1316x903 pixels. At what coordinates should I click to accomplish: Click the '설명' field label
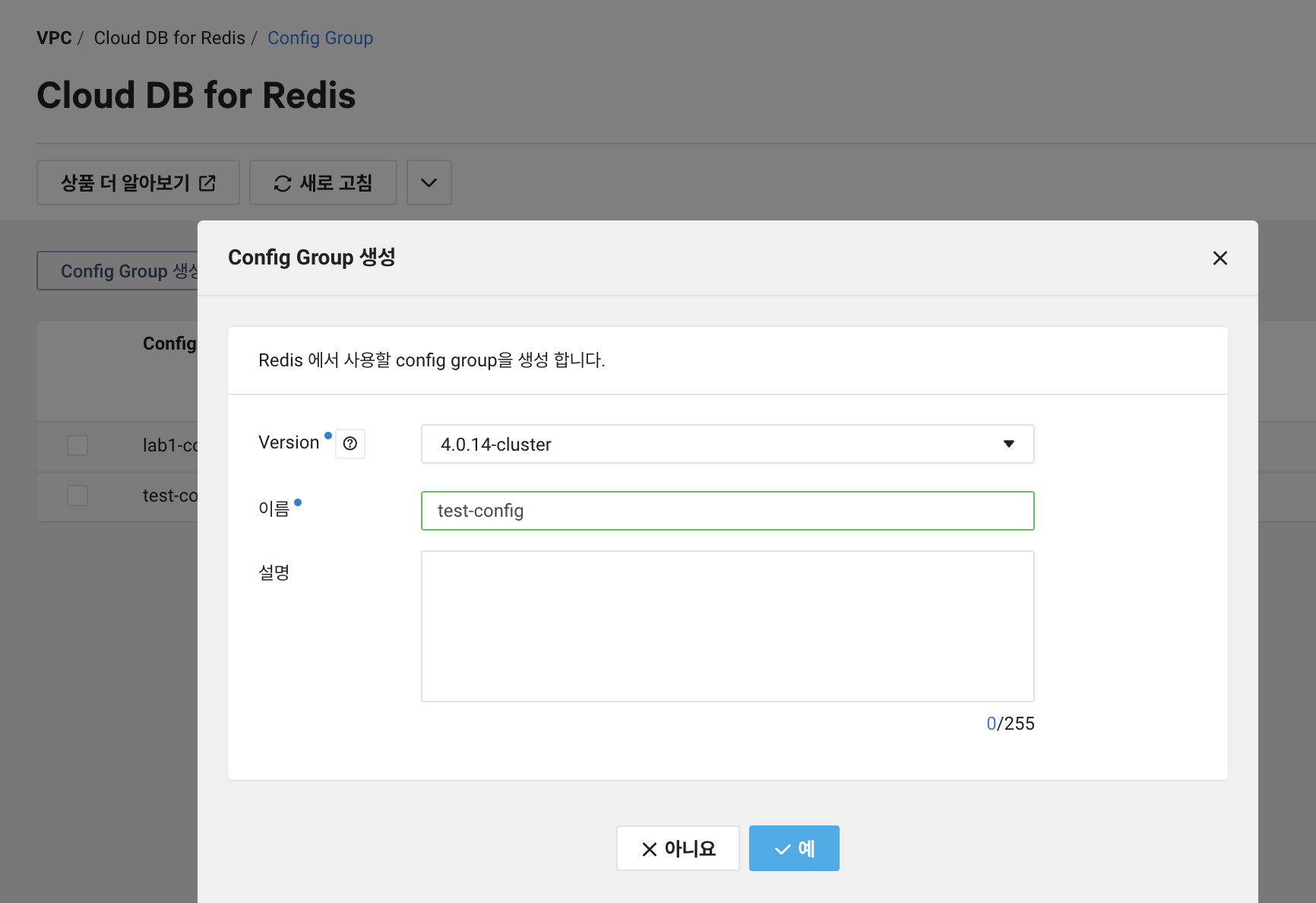pos(274,572)
